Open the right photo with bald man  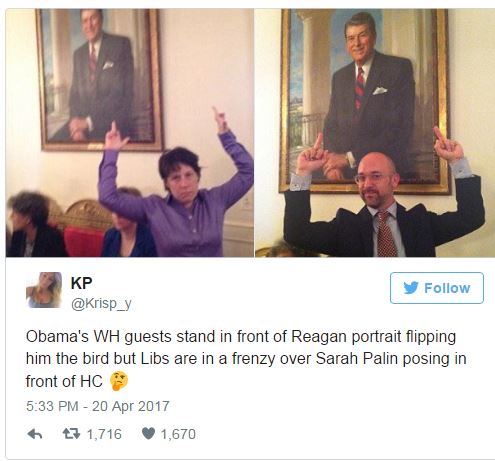(x=375, y=133)
